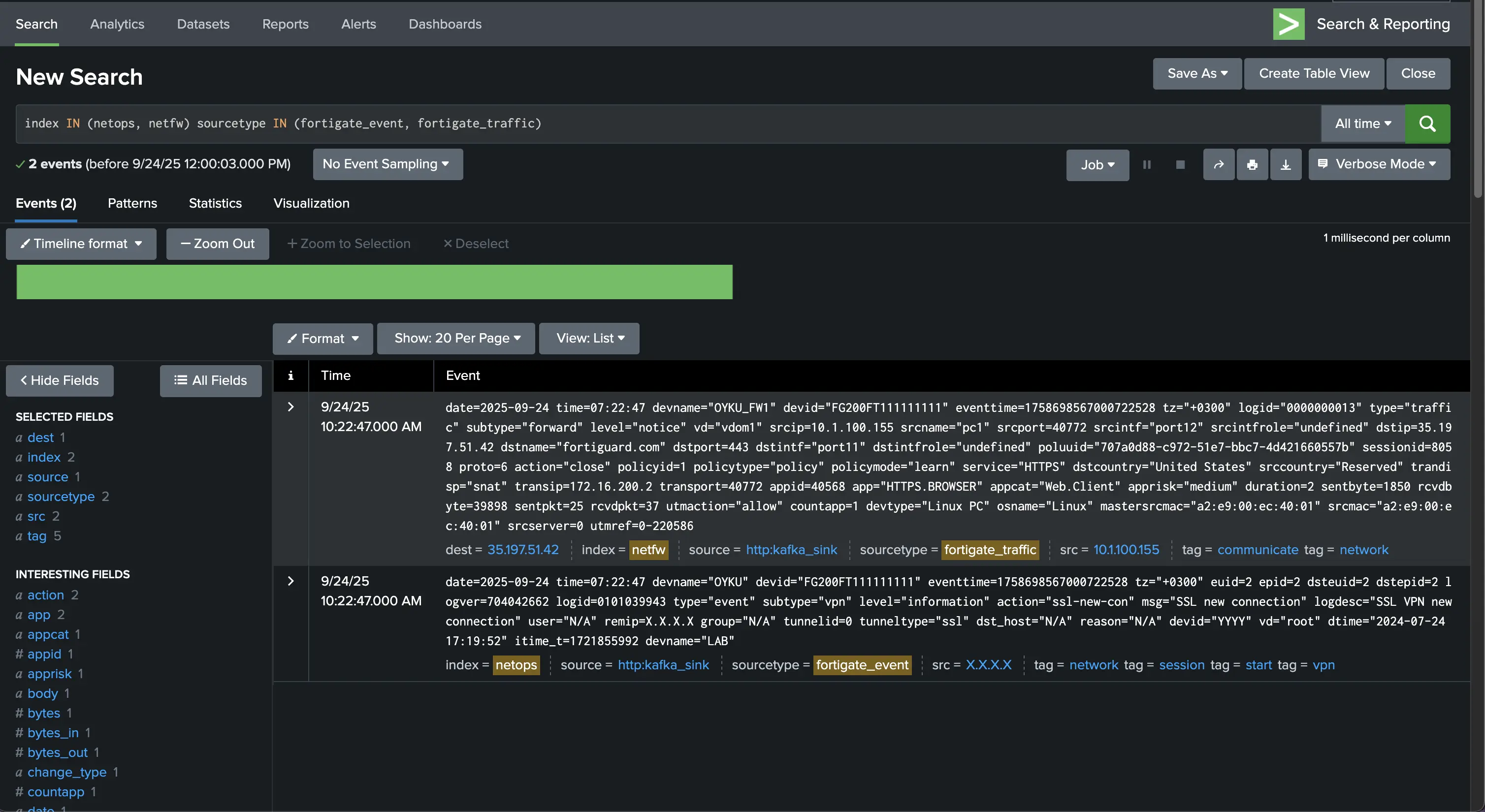1485x812 pixels.
Task: Click the green timeline bar
Action: pos(374,282)
